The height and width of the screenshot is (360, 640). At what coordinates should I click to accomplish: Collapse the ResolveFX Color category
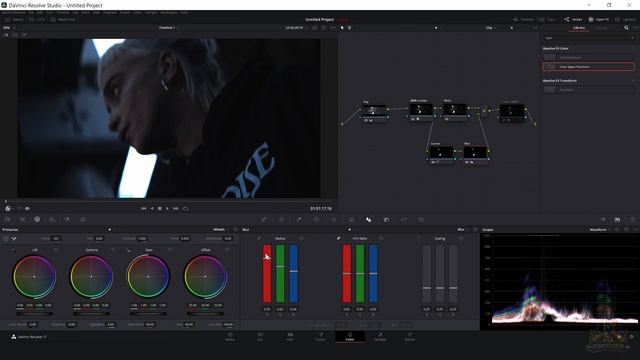[x=633, y=48]
